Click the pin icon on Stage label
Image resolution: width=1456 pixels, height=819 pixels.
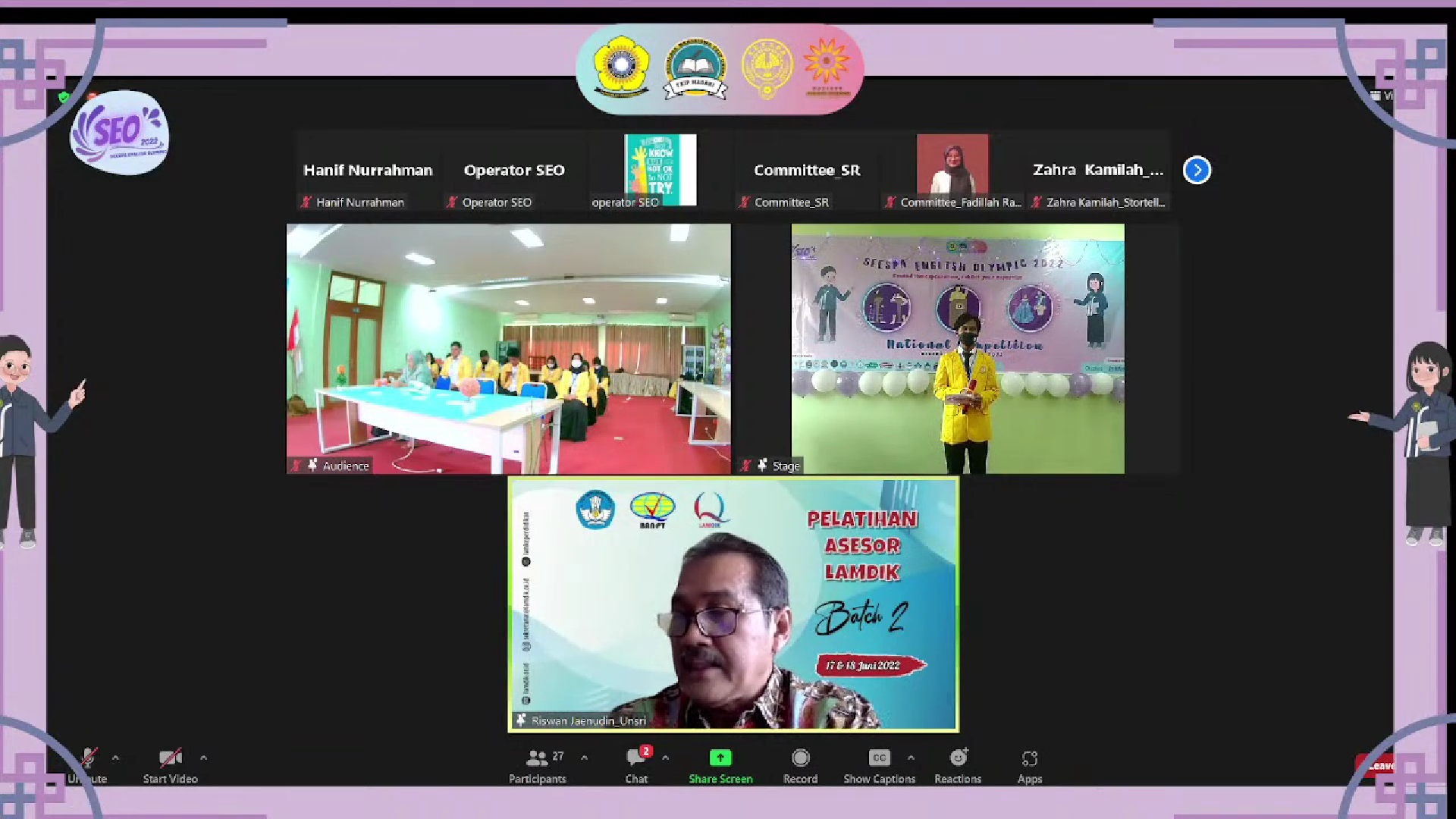(763, 465)
